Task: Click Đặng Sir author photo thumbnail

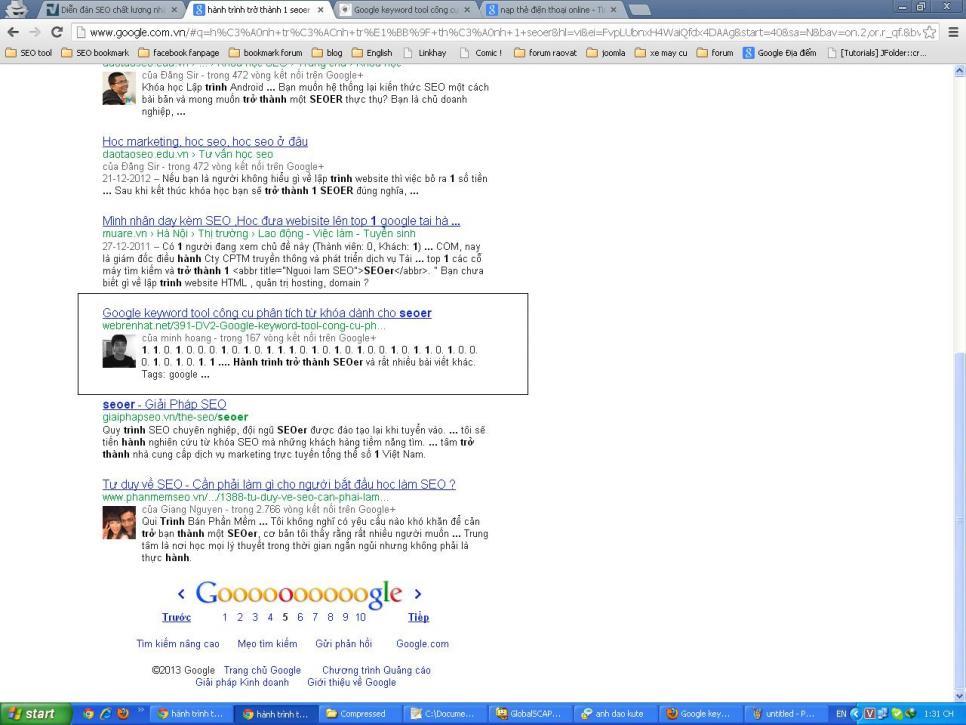Action: pos(119,88)
